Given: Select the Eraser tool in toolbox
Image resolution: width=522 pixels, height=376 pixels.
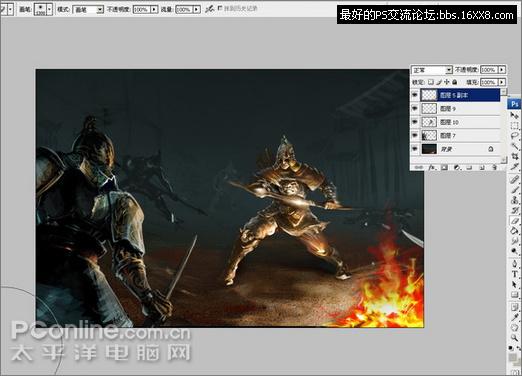Looking at the screenshot, I should point(514,220).
